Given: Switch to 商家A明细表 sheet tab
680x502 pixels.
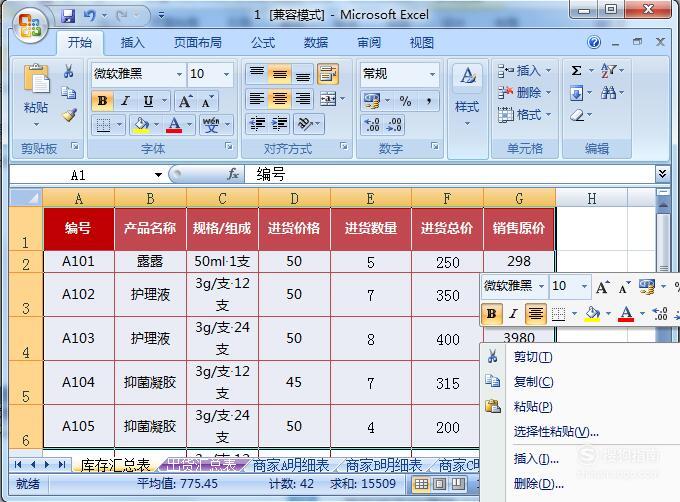Looking at the screenshot, I should click(x=291, y=466).
